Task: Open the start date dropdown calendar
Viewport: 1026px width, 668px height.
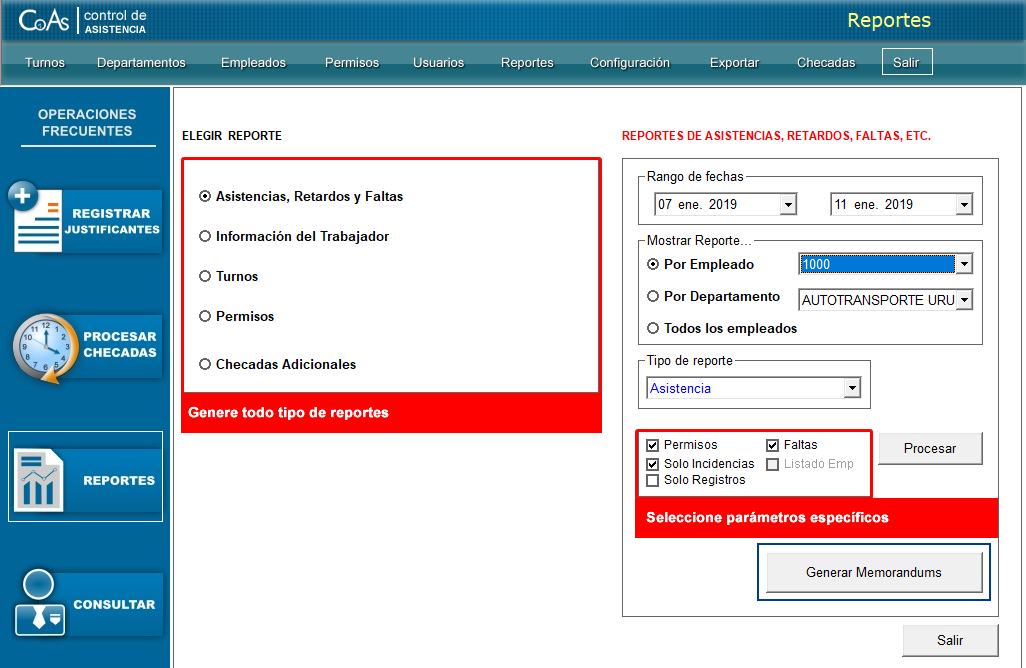Action: pos(788,205)
